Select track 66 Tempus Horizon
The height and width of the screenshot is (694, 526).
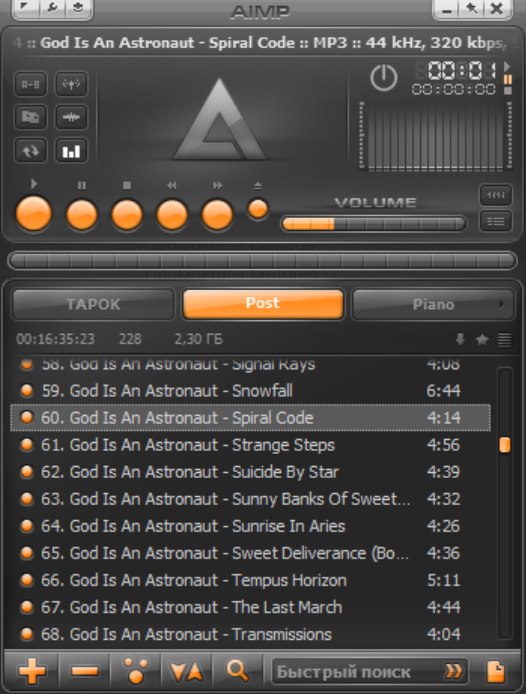(251, 580)
